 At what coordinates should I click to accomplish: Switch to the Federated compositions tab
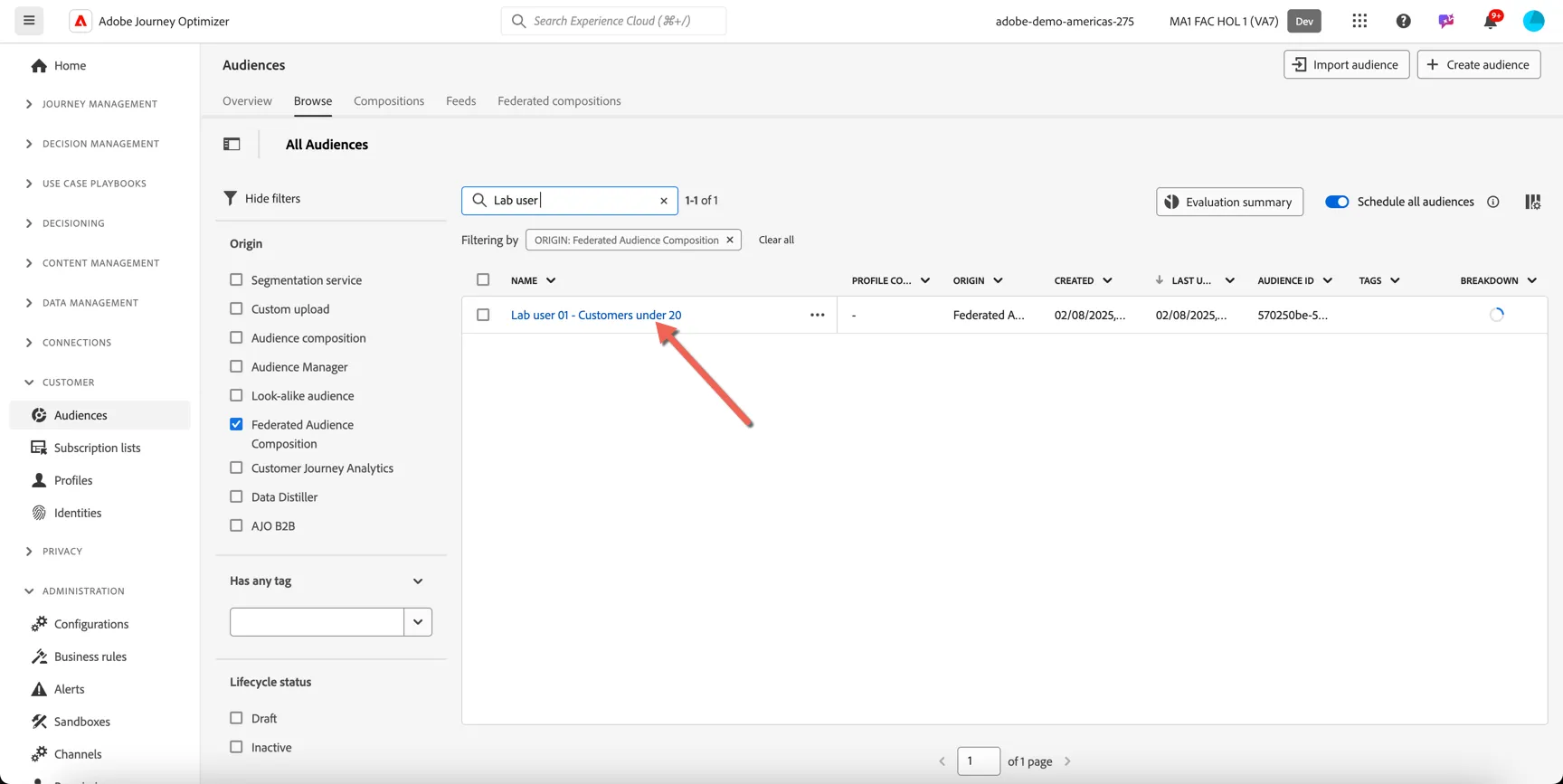tap(559, 100)
